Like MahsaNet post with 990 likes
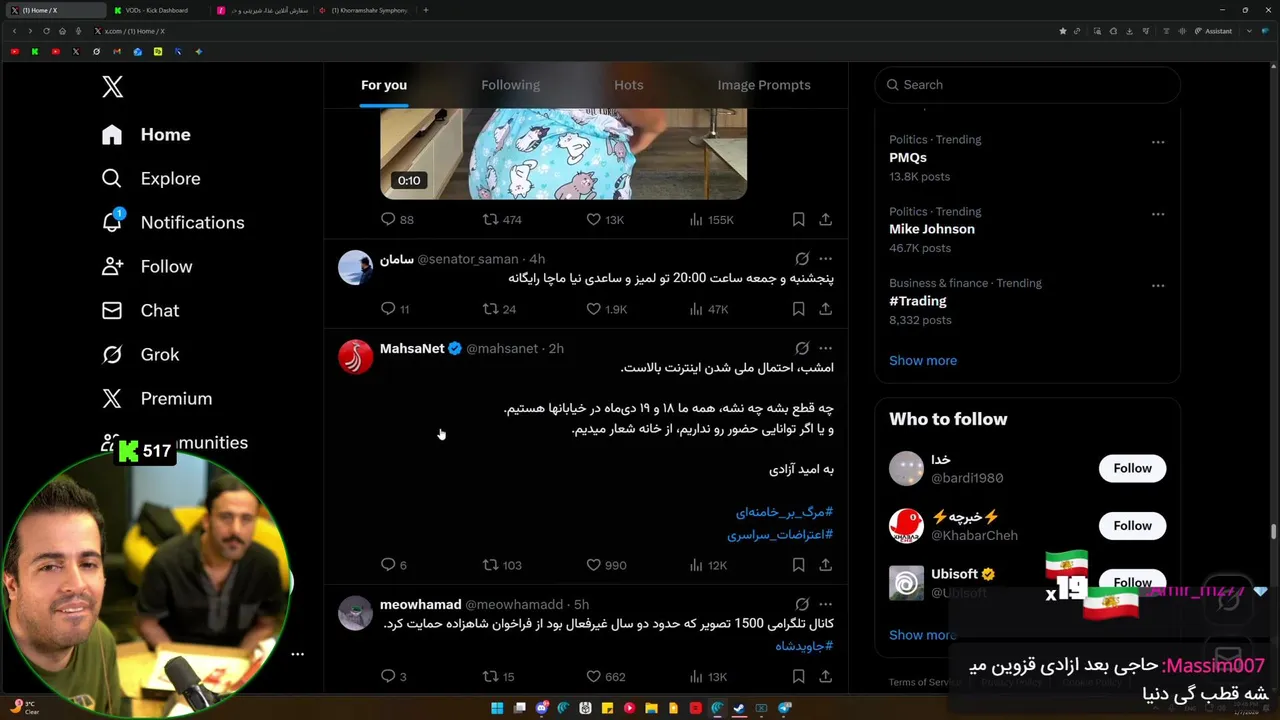Viewport: 1280px width, 720px height. tap(606, 565)
